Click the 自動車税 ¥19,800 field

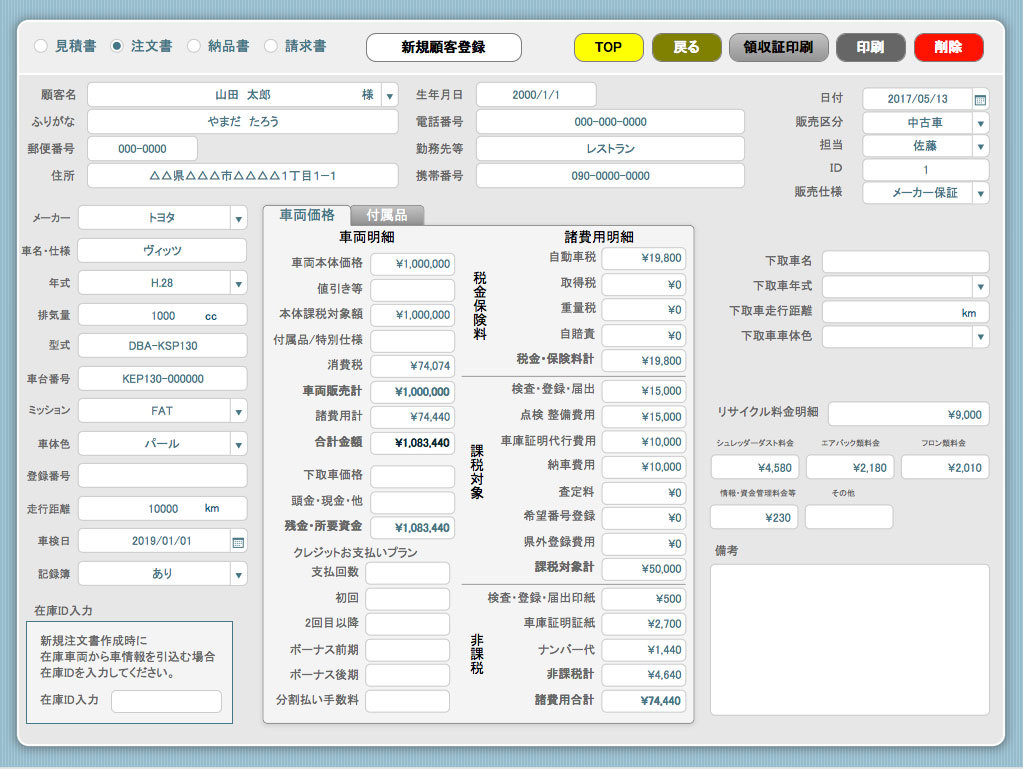(644, 258)
